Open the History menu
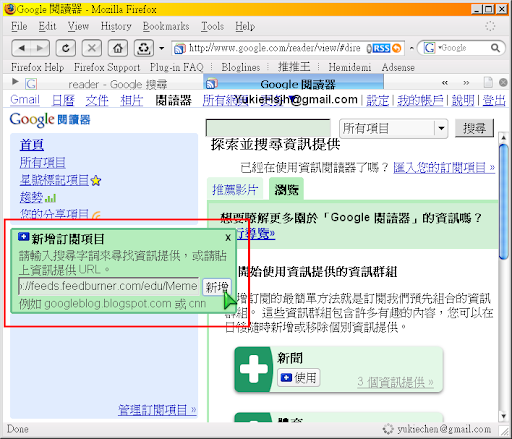Viewport: 512px width, 439px height. (x=116, y=26)
